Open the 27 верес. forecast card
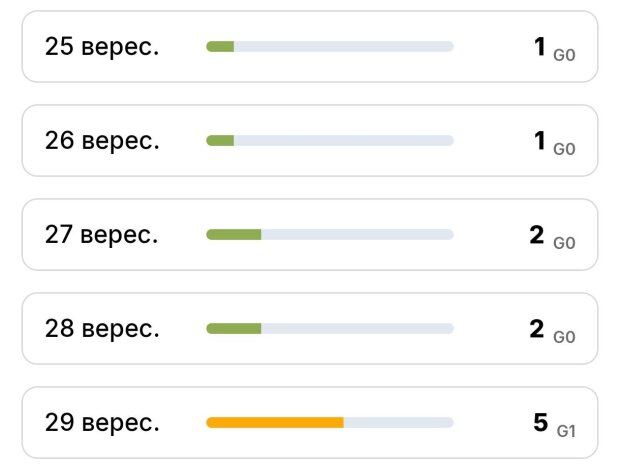The image size is (620, 467). coord(310,235)
